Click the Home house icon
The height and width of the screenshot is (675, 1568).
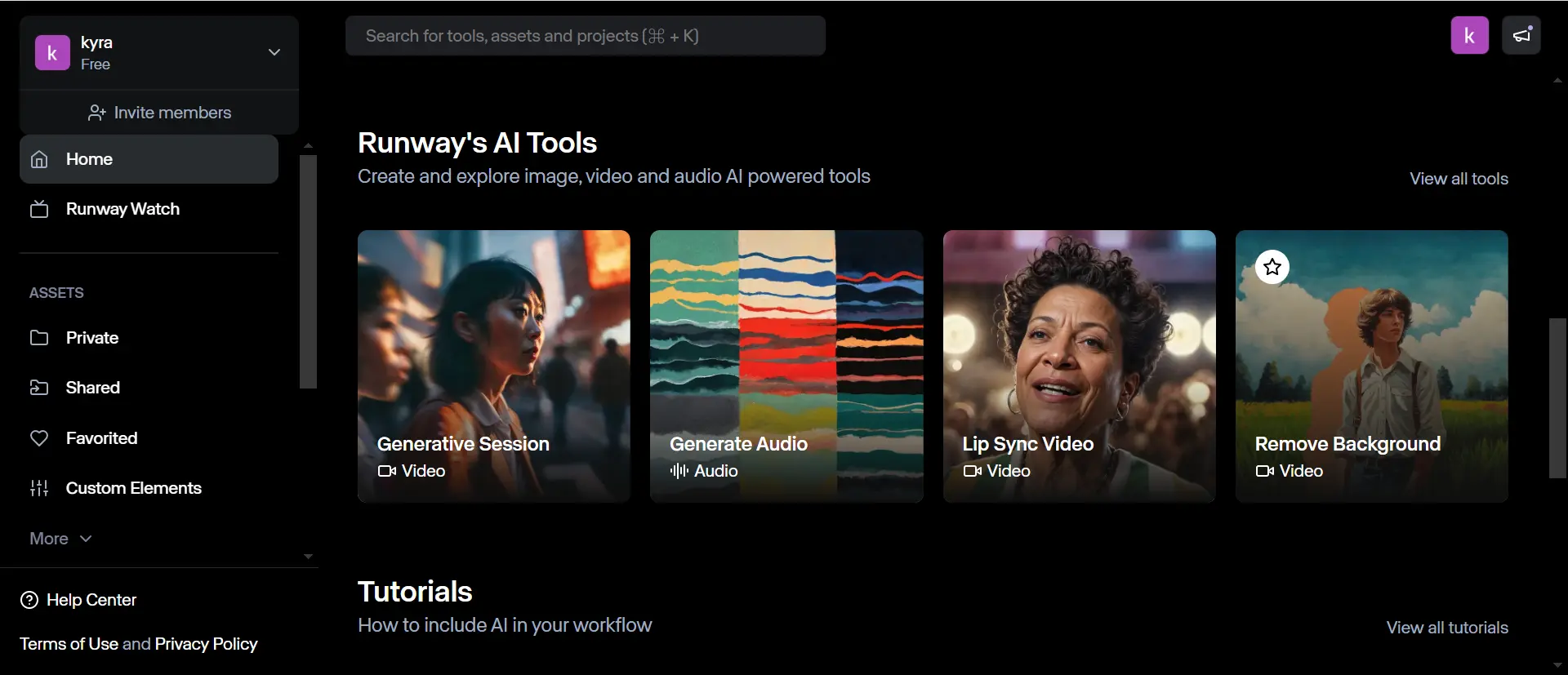(x=39, y=159)
